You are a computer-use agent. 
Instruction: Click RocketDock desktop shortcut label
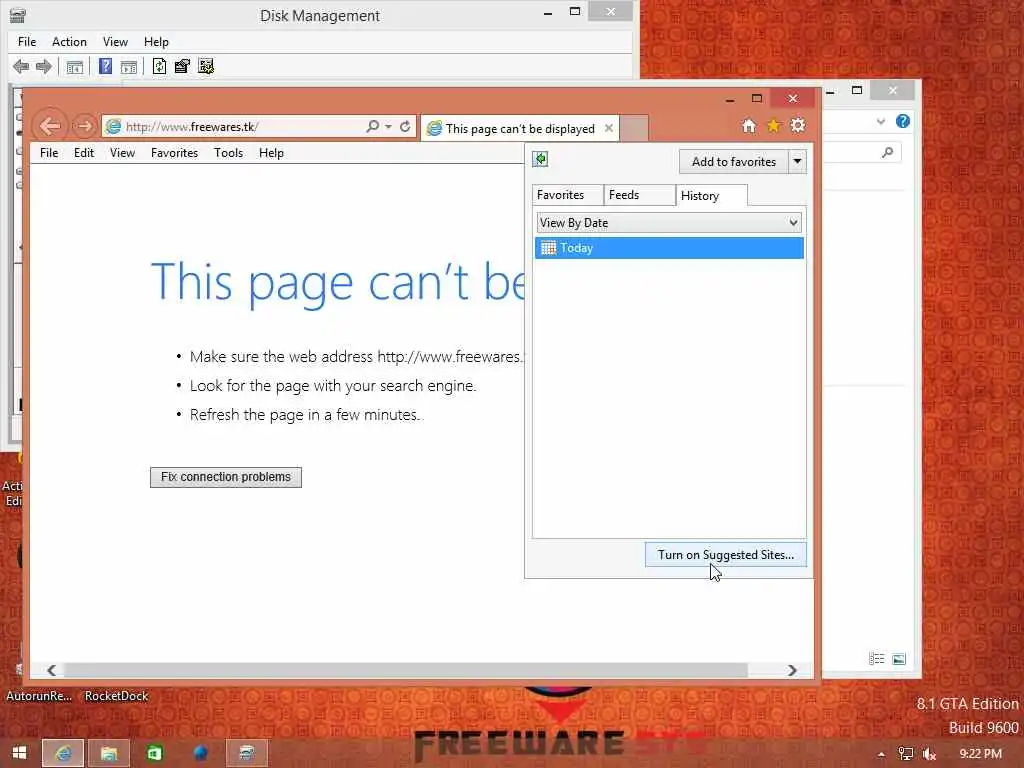(116, 696)
